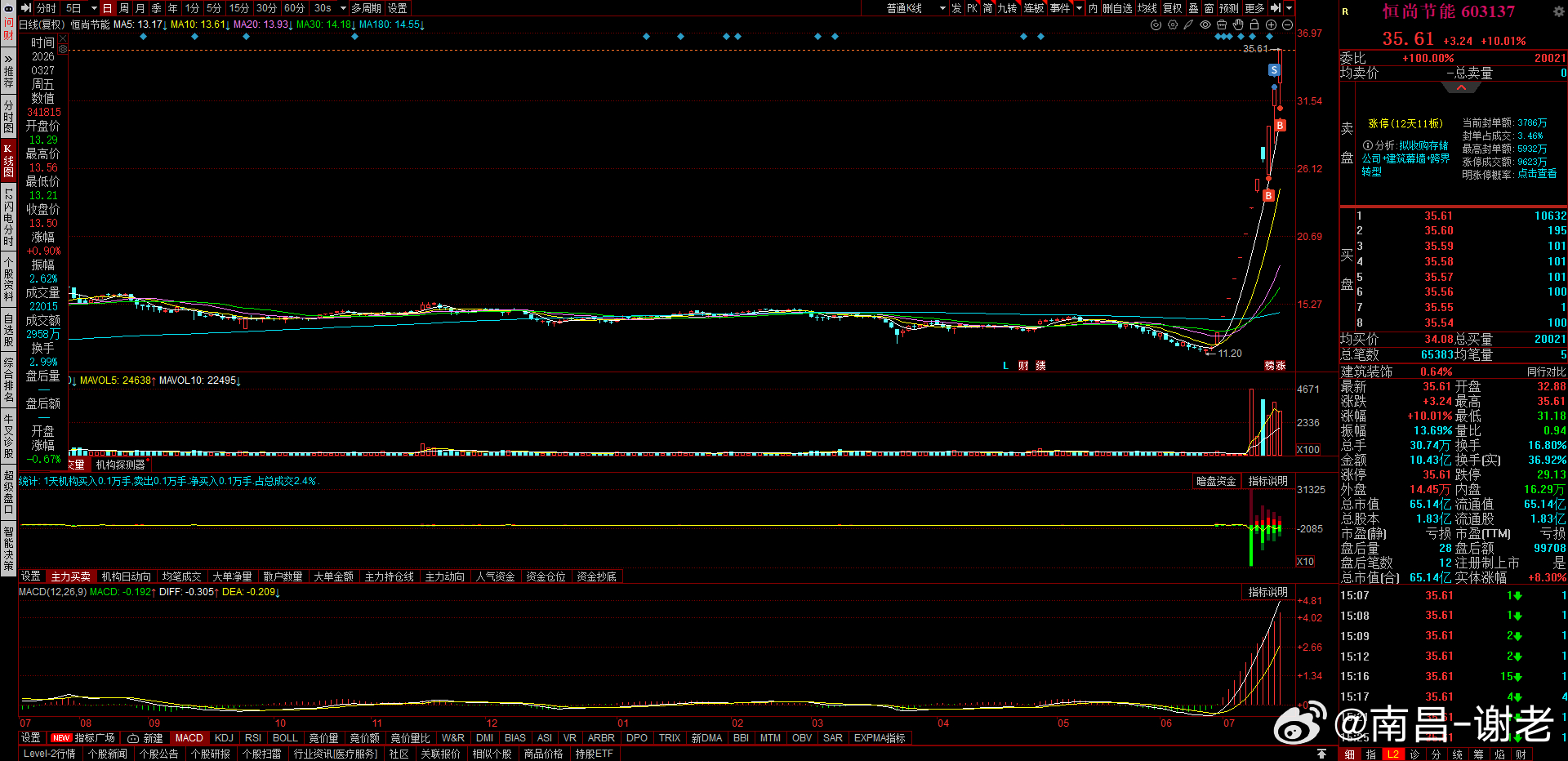Click the first blue diamond event marker on the chart
Screen dimensions: 1568x761
click(143, 37)
